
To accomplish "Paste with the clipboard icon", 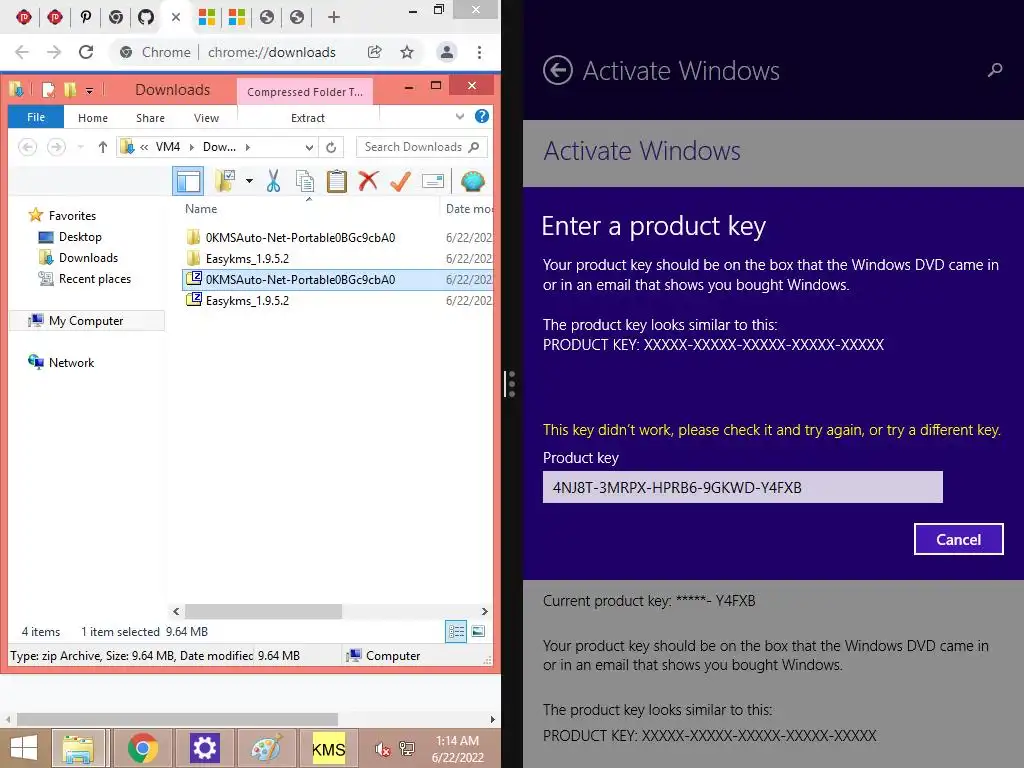I will 337,181.
